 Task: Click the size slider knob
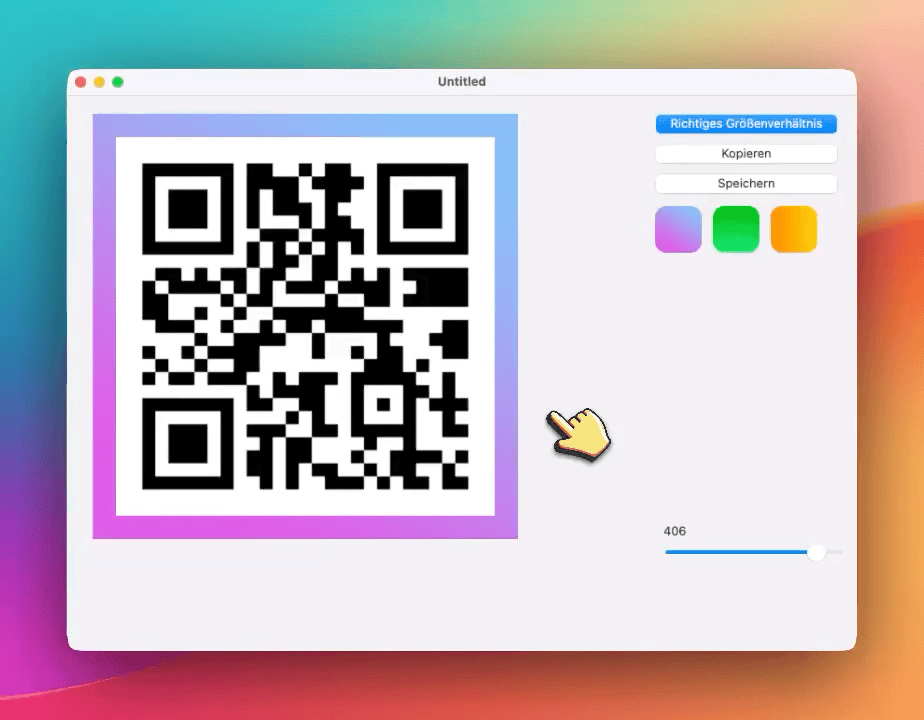click(x=816, y=552)
